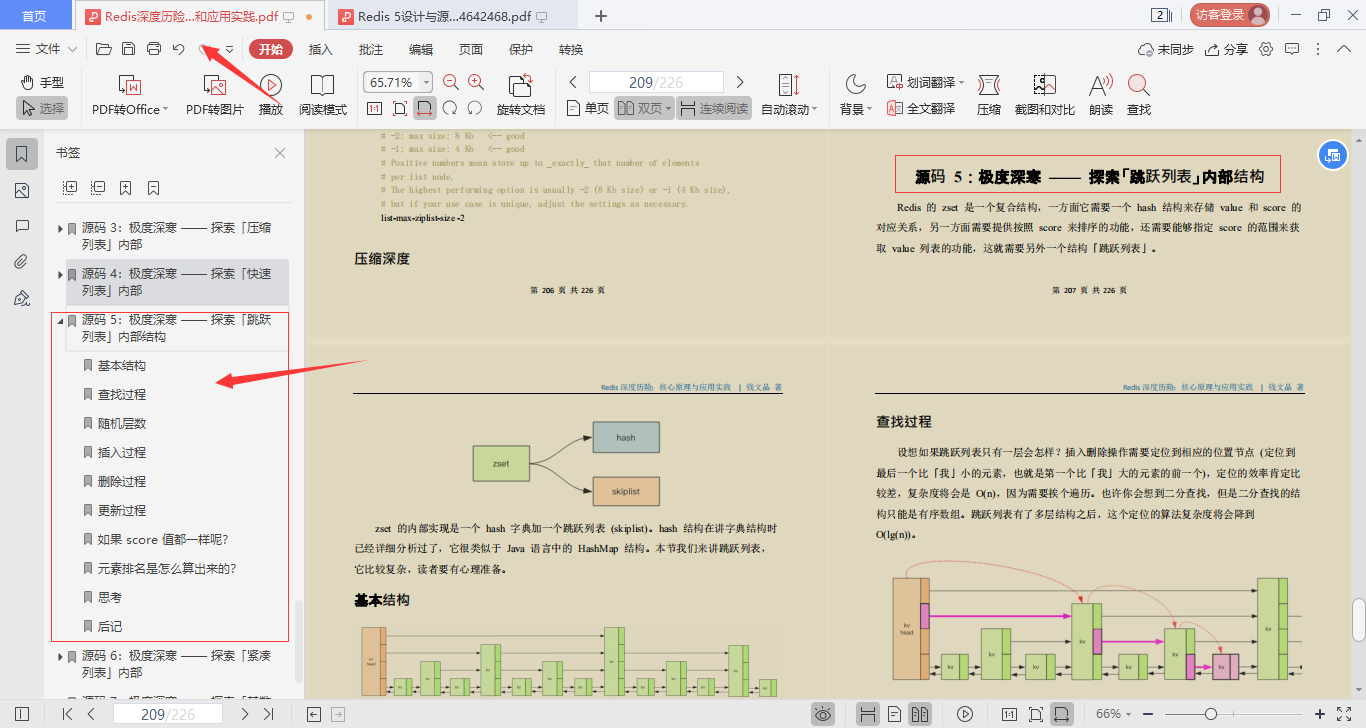Toggle navigation pane button bottom left

pyautogui.click(x=21, y=714)
